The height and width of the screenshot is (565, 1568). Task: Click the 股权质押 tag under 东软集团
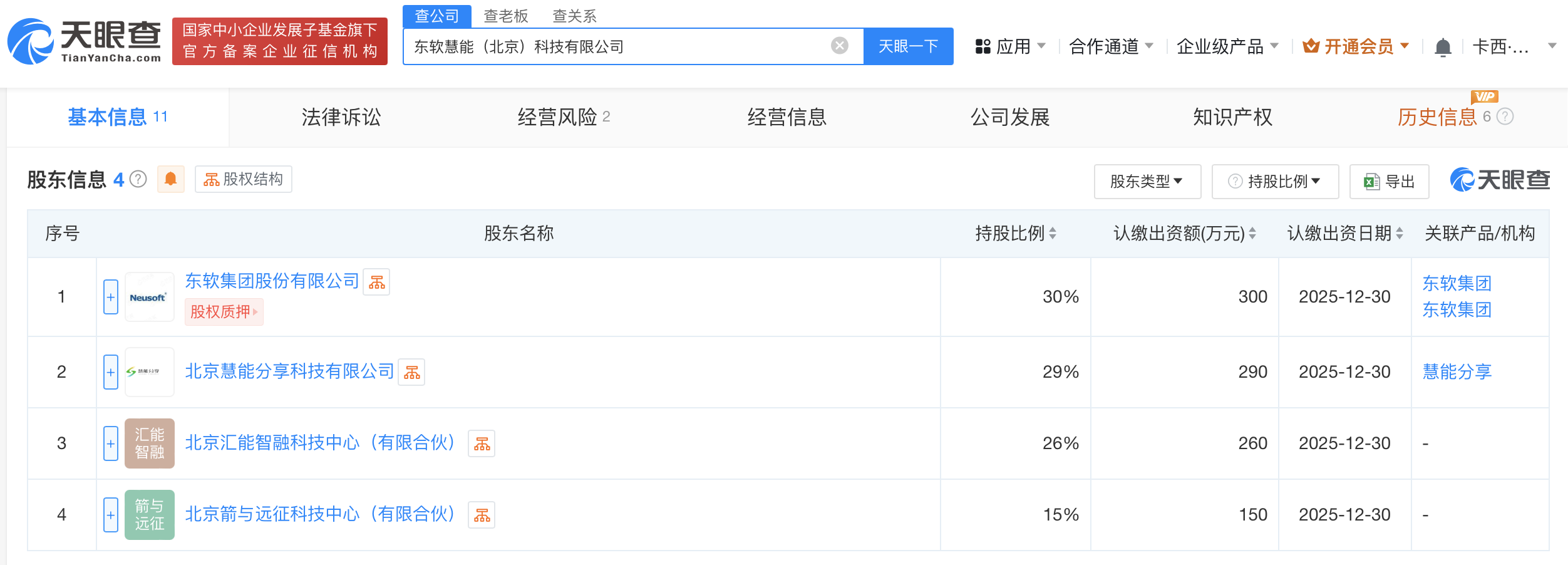(224, 312)
